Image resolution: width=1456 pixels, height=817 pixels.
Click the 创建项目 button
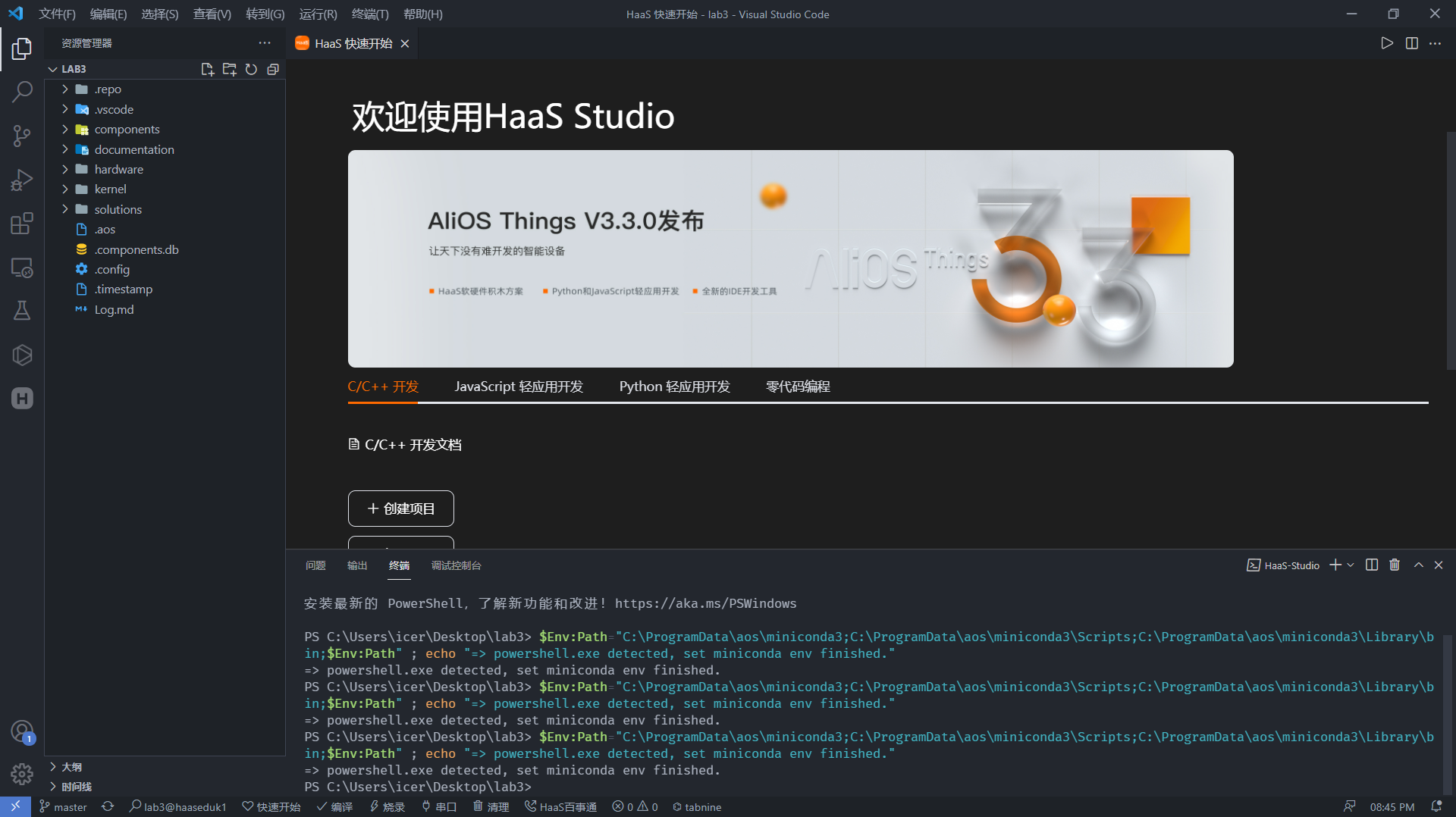400,508
